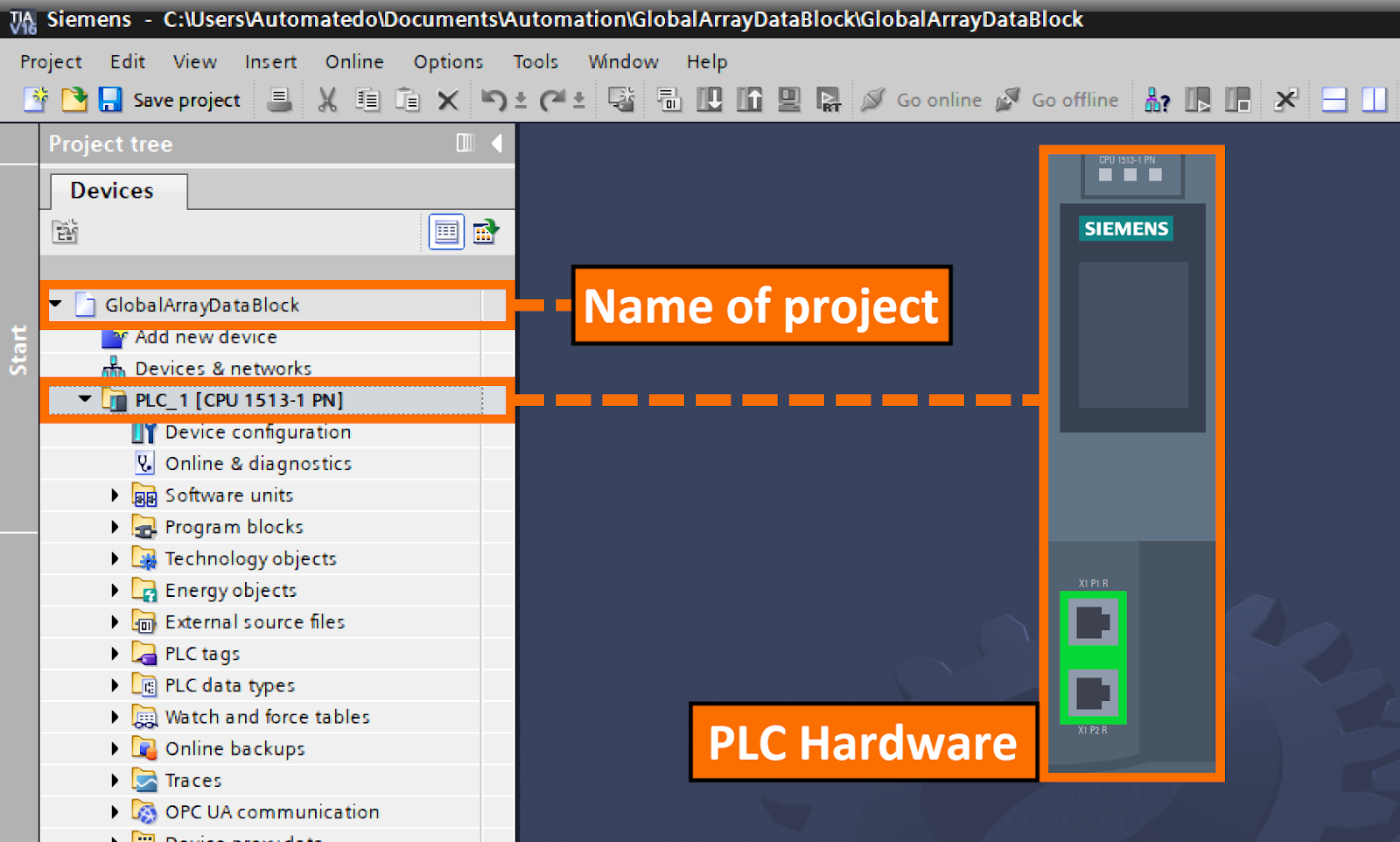Image resolution: width=1400 pixels, height=842 pixels.
Task: Expand the External source files folder
Action: click(115, 622)
